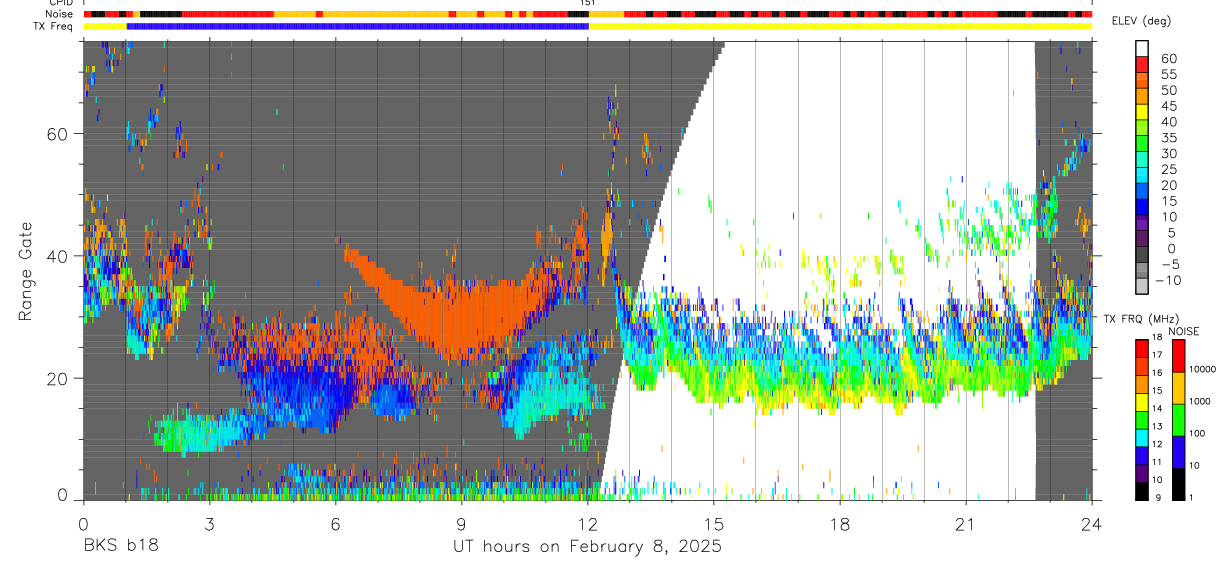This screenshot has height=567, width=1228.
Task: Click the red TX FRQ swatch between 17 and 18
Action: point(1141,347)
